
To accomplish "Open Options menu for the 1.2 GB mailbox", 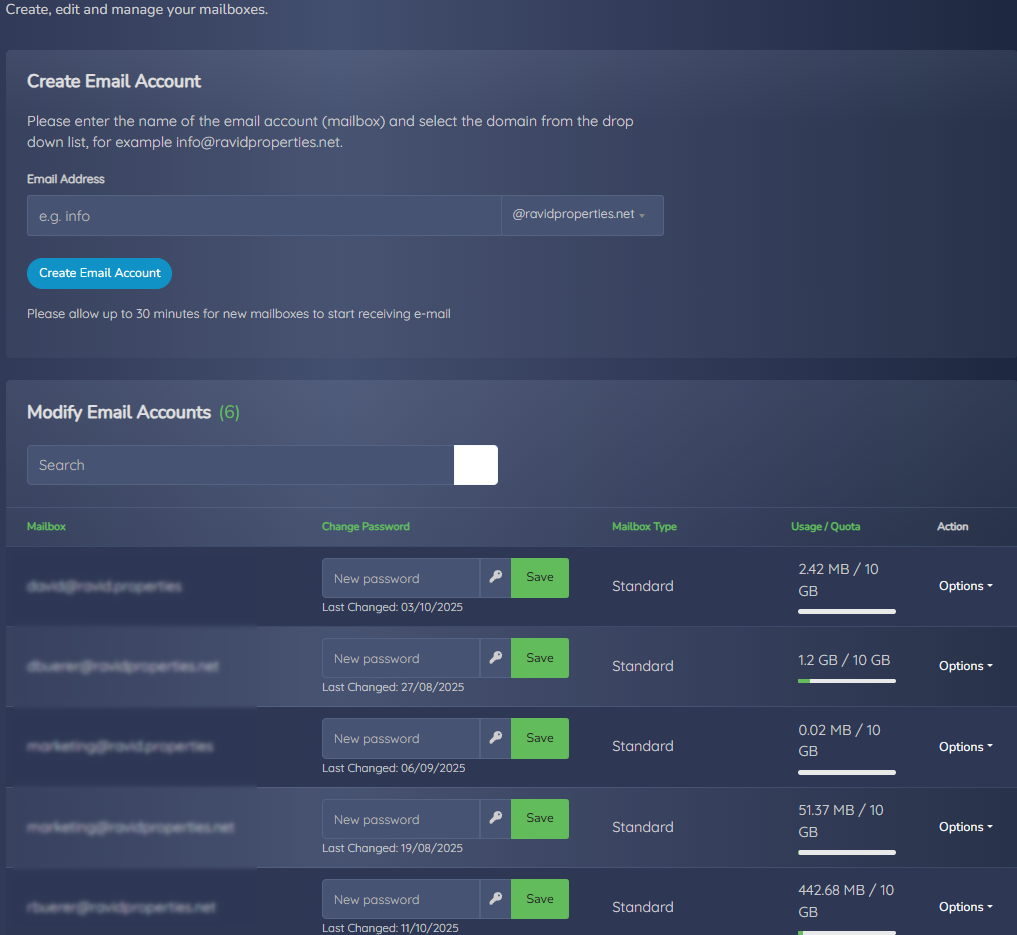I will 965,666.
